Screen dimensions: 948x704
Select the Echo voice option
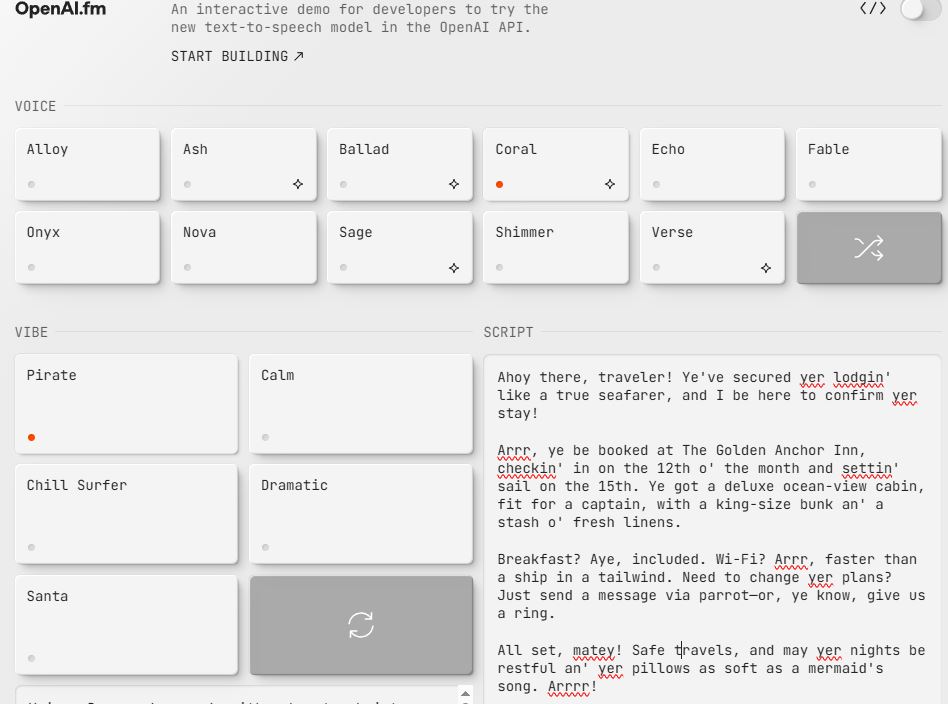711,164
